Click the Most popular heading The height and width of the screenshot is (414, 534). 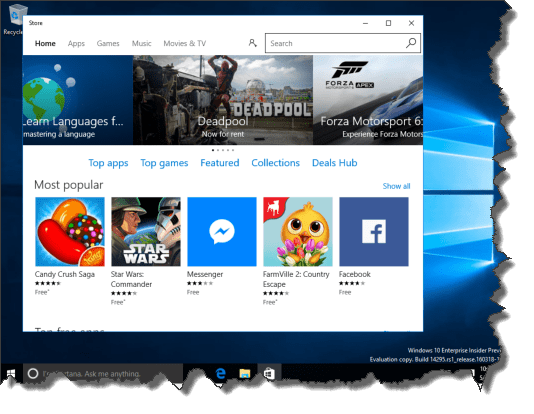point(68,185)
